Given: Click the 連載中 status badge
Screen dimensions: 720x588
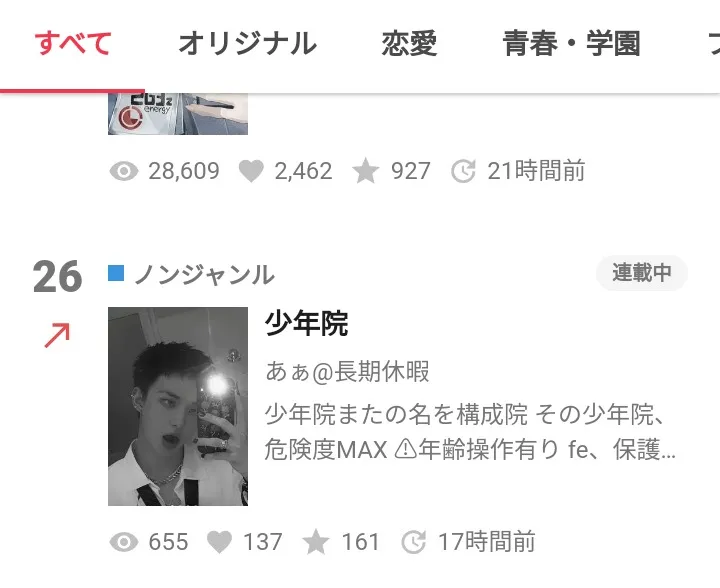Looking at the screenshot, I should pos(641,273).
